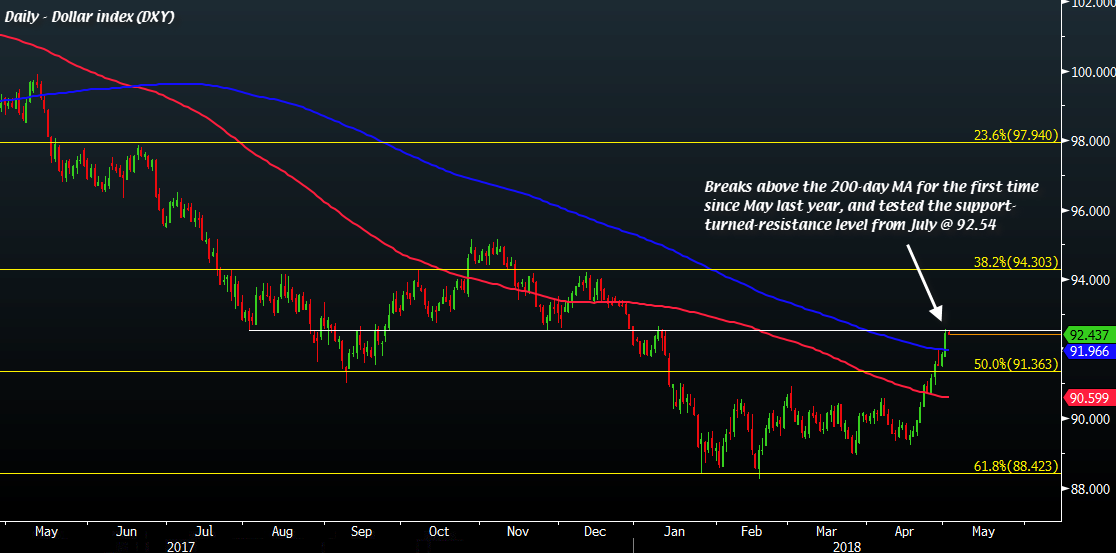Click the 38.2%(94.303) Fibonacci label

click(1014, 260)
